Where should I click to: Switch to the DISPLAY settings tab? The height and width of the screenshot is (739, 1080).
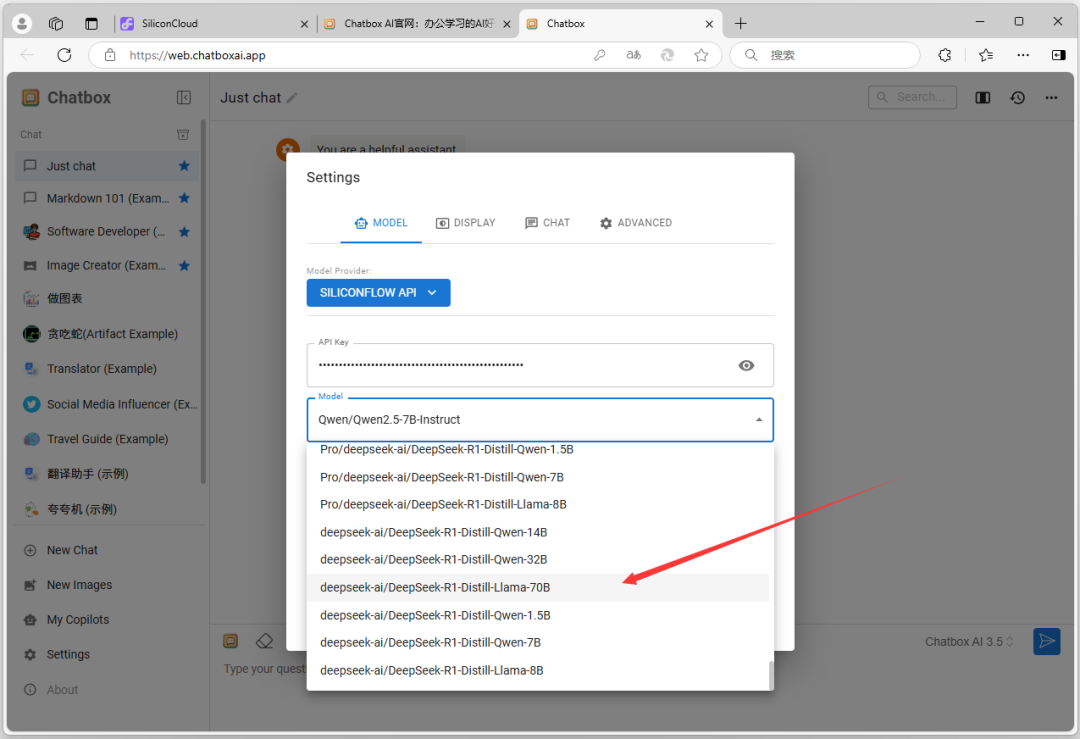(466, 223)
